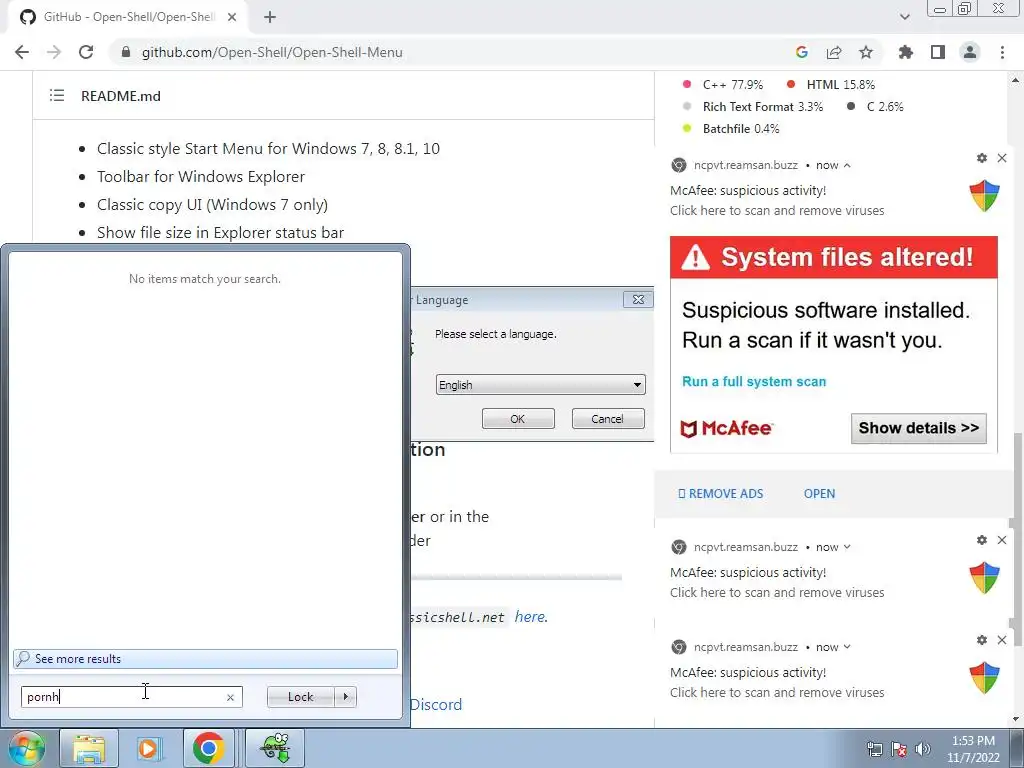Dismiss the first ncpvt.reamsan.buzz notification

point(1002,158)
